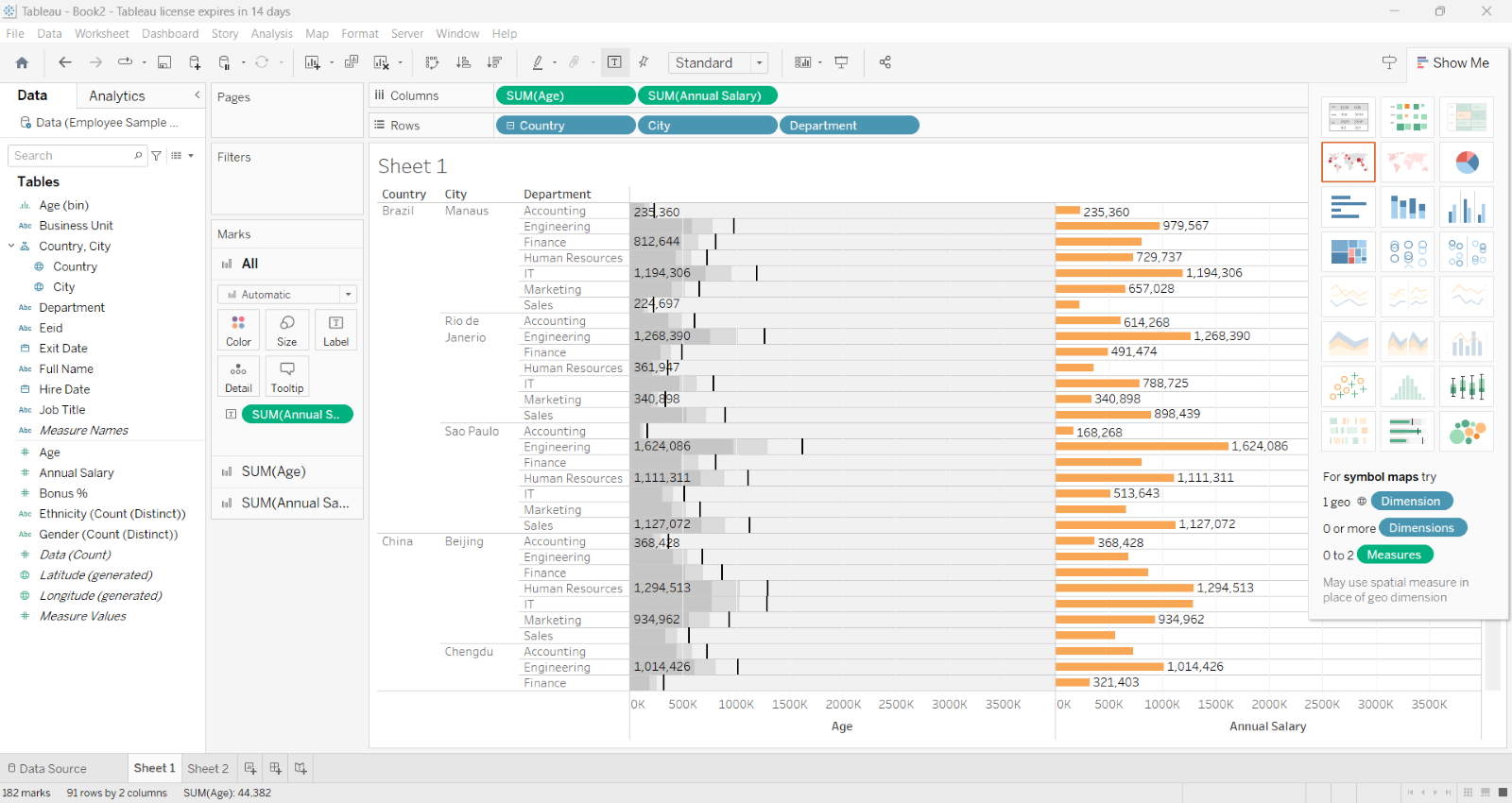The height and width of the screenshot is (803, 1512).
Task: Open Presentation Mode from the toolbar
Action: (841, 62)
